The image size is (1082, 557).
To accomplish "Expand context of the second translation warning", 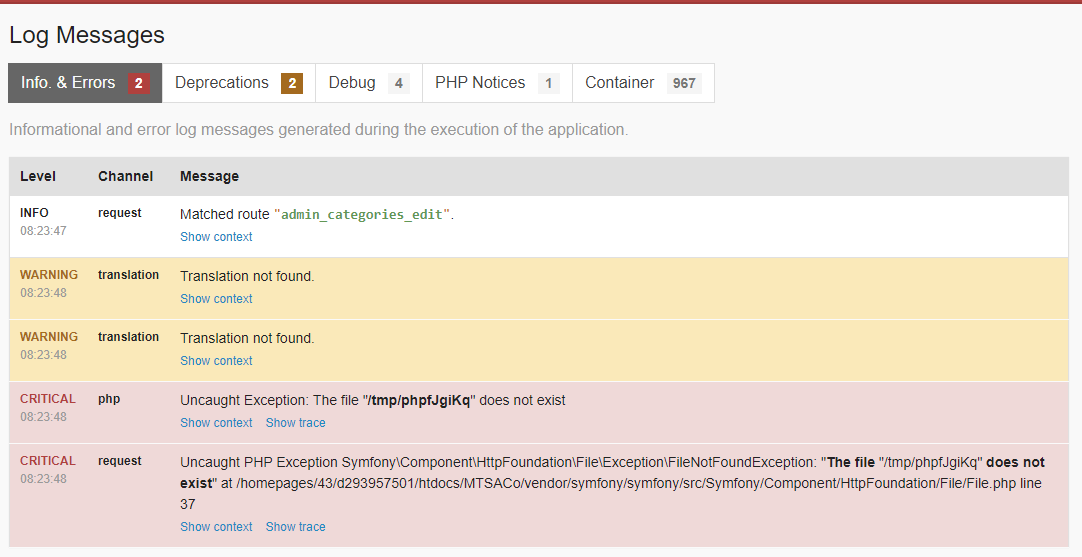I will tap(216, 361).
